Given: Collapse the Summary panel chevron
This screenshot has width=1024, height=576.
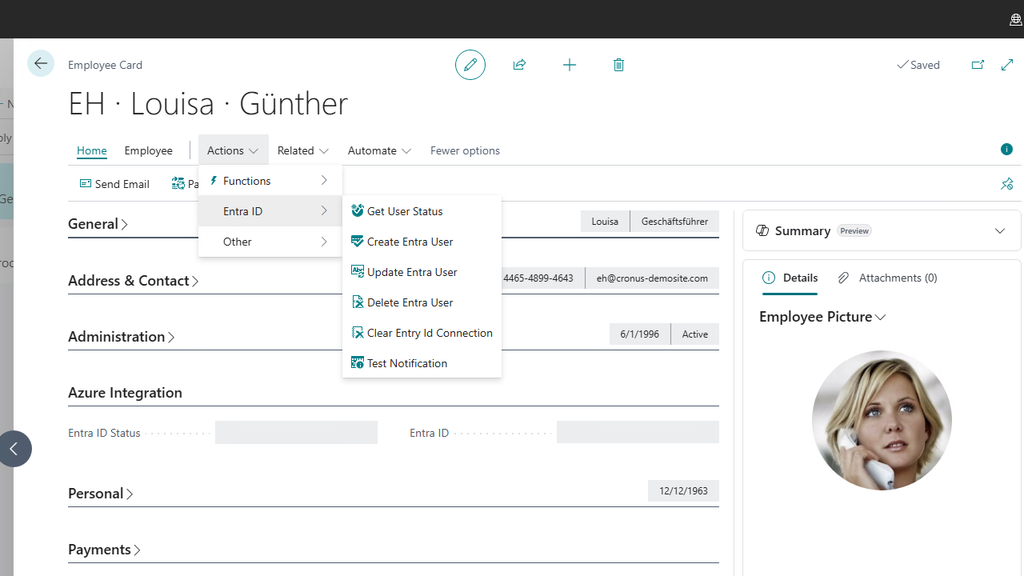Looking at the screenshot, I should click(x=1000, y=231).
